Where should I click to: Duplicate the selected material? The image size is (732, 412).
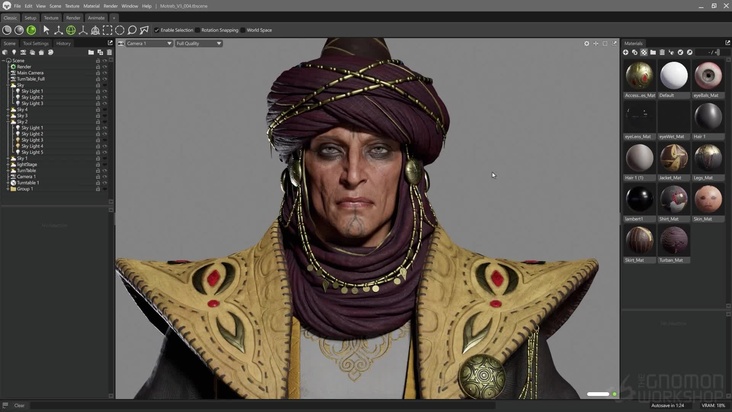[x=634, y=52]
